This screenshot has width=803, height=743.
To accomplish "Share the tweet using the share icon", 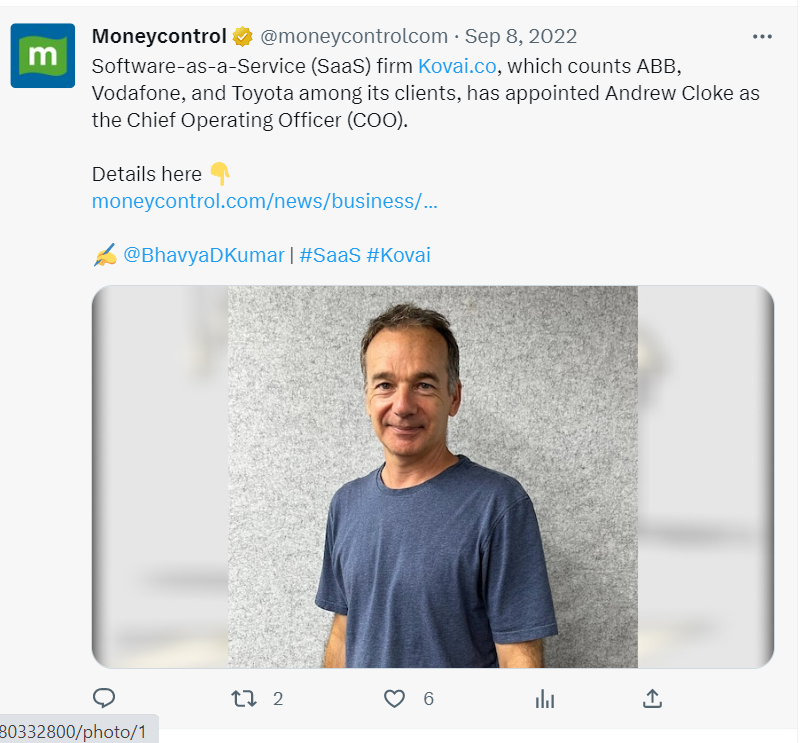I will click(651, 698).
